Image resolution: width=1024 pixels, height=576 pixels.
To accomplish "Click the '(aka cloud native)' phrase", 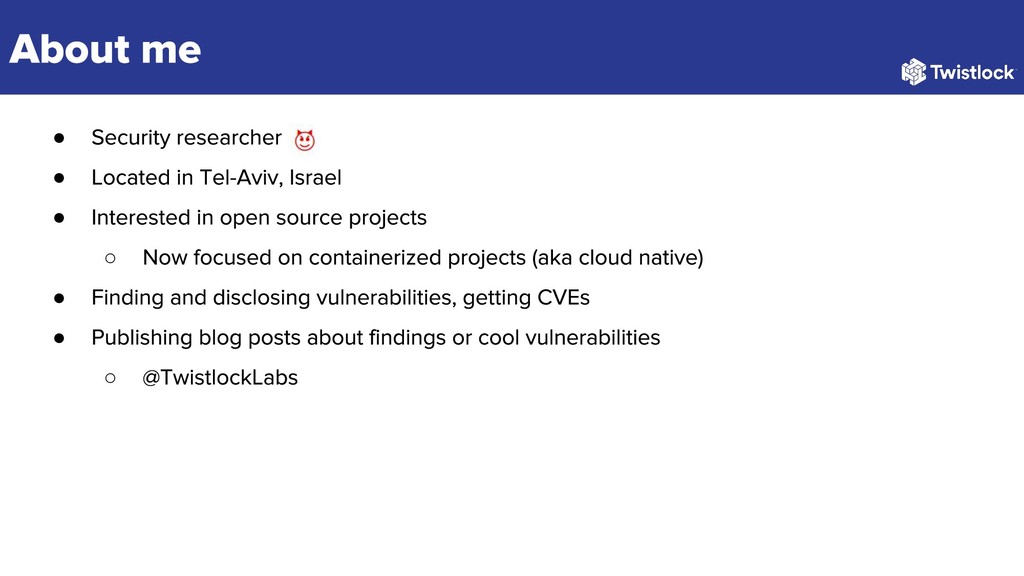I will pyautogui.click(x=617, y=257).
